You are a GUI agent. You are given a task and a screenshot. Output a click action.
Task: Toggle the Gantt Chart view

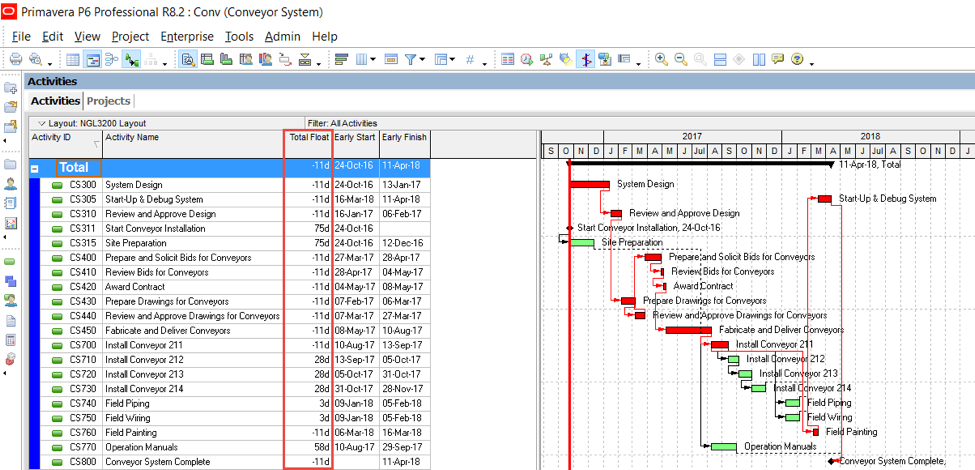click(93, 60)
